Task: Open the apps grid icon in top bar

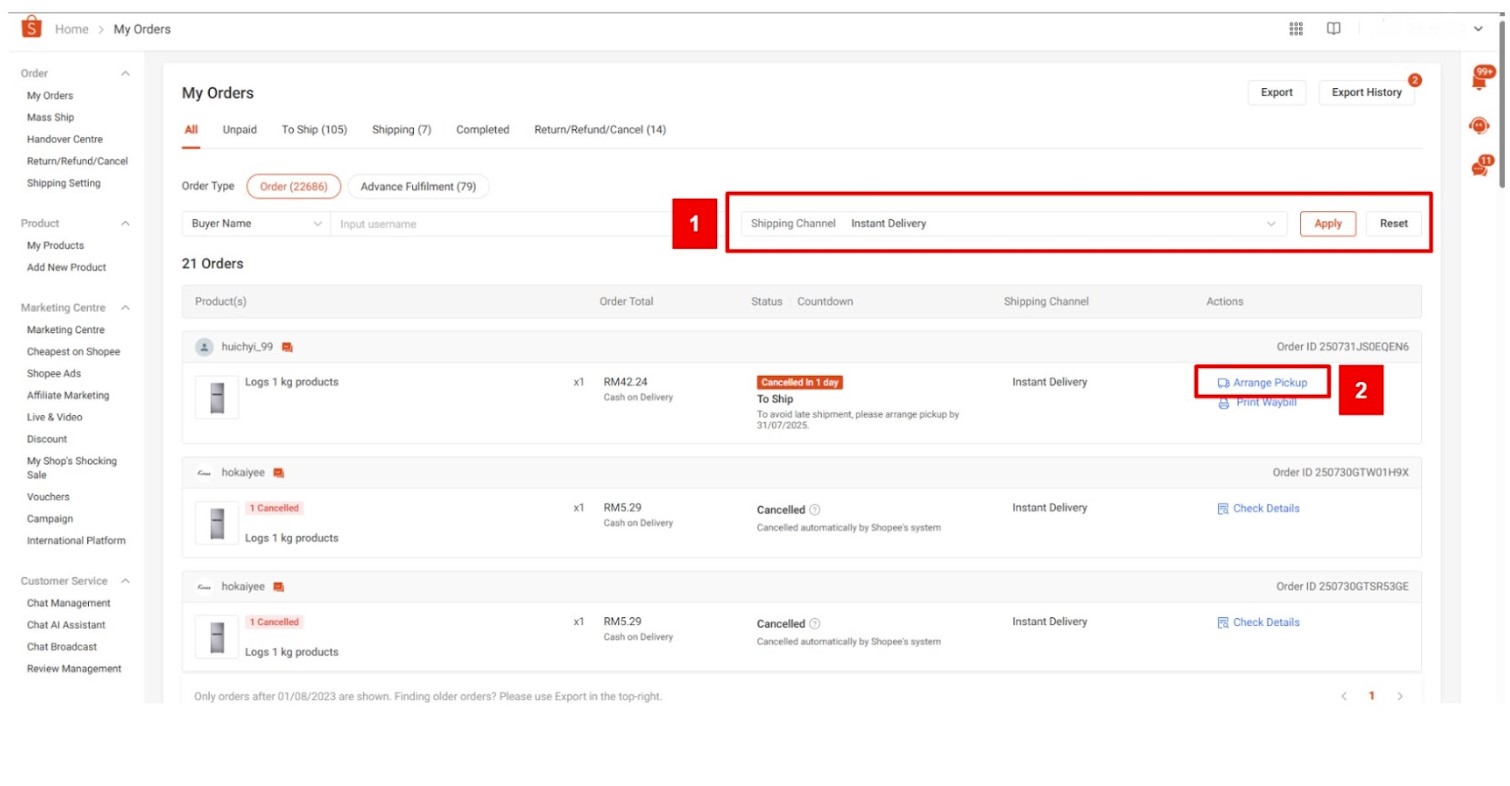Action: click(x=1295, y=28)
